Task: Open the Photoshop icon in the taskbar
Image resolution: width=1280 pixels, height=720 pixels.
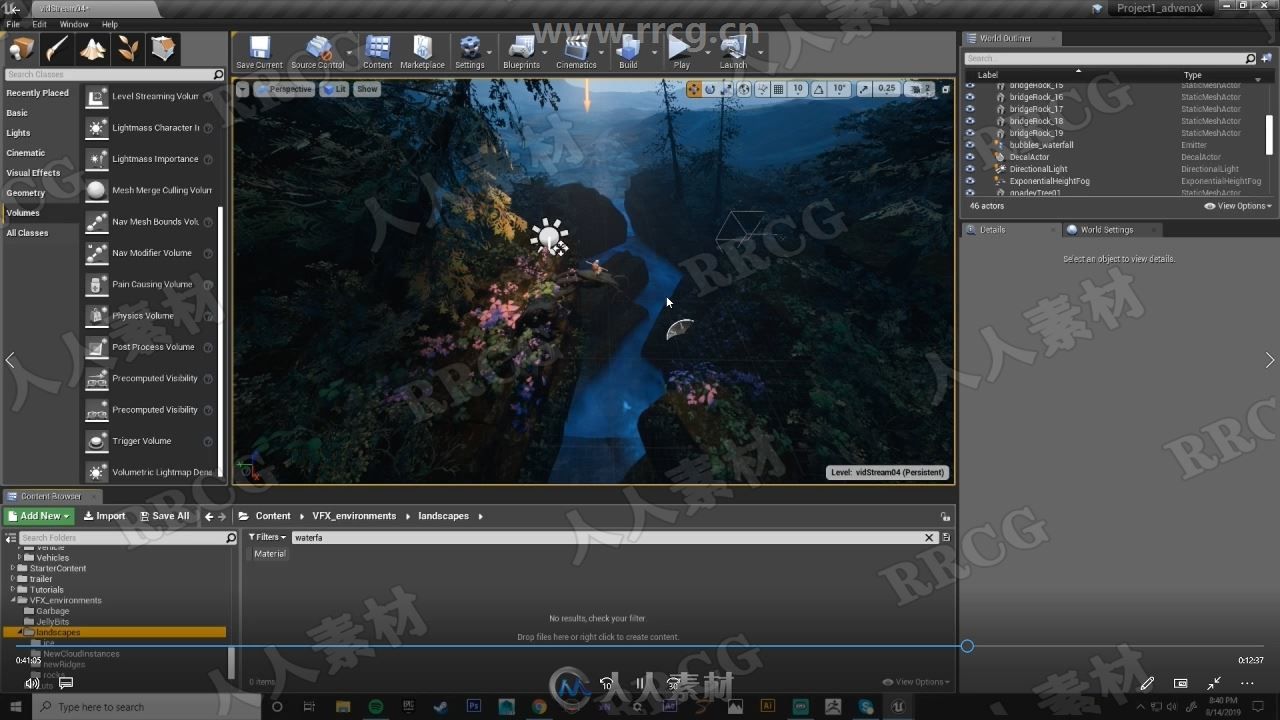Action: coord(474,707)
